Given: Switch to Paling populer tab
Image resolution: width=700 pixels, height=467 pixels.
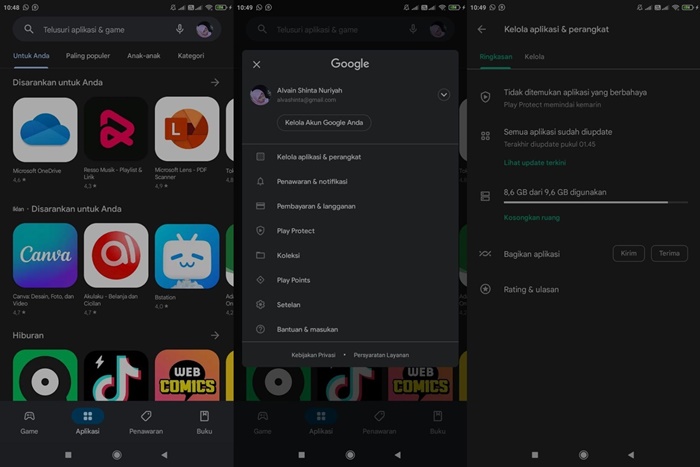Looking at the screenshot, I should [88, 56].
